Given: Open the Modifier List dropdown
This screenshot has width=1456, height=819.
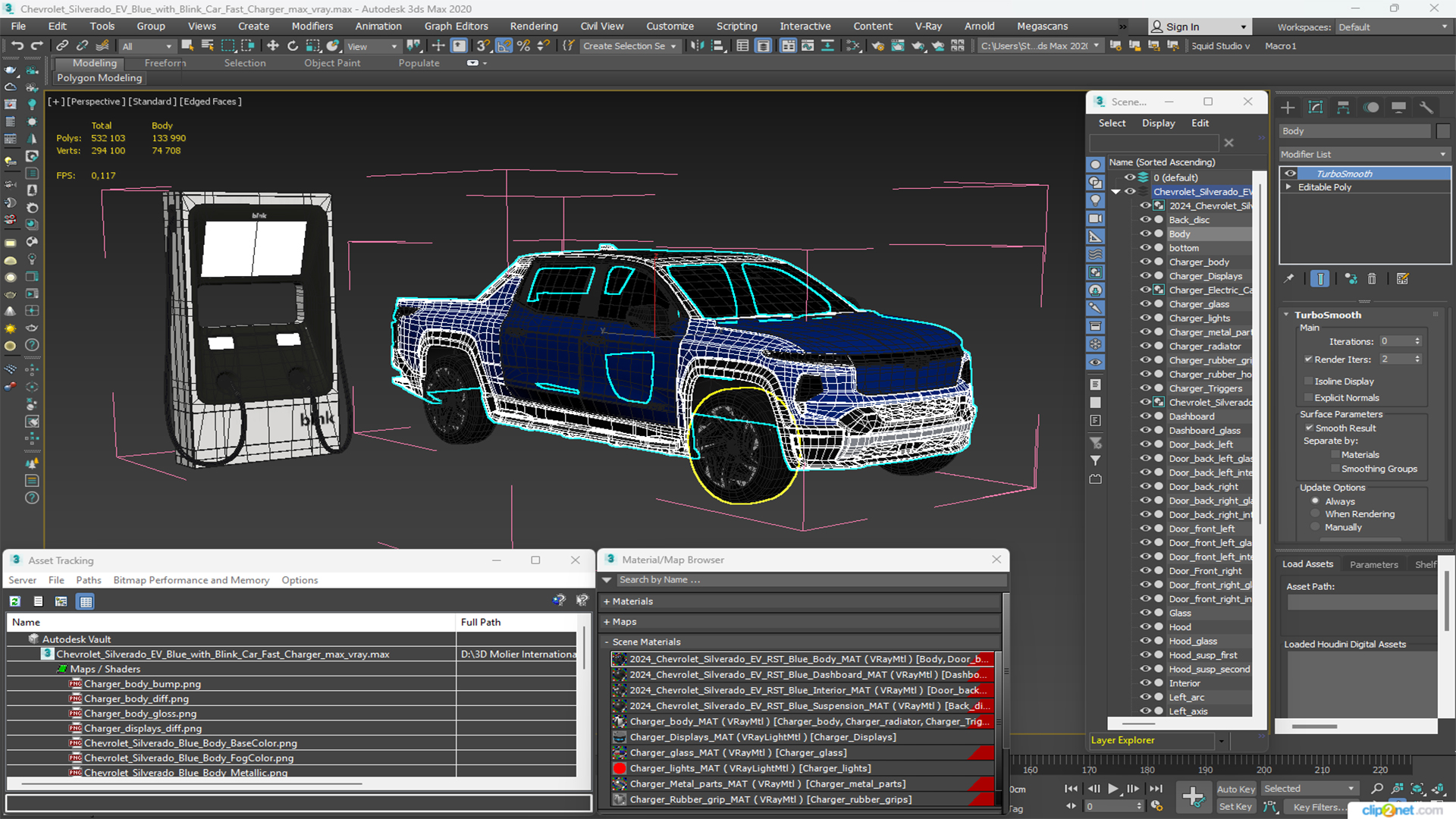Looking at the screenshot, I should [1364, 154].
